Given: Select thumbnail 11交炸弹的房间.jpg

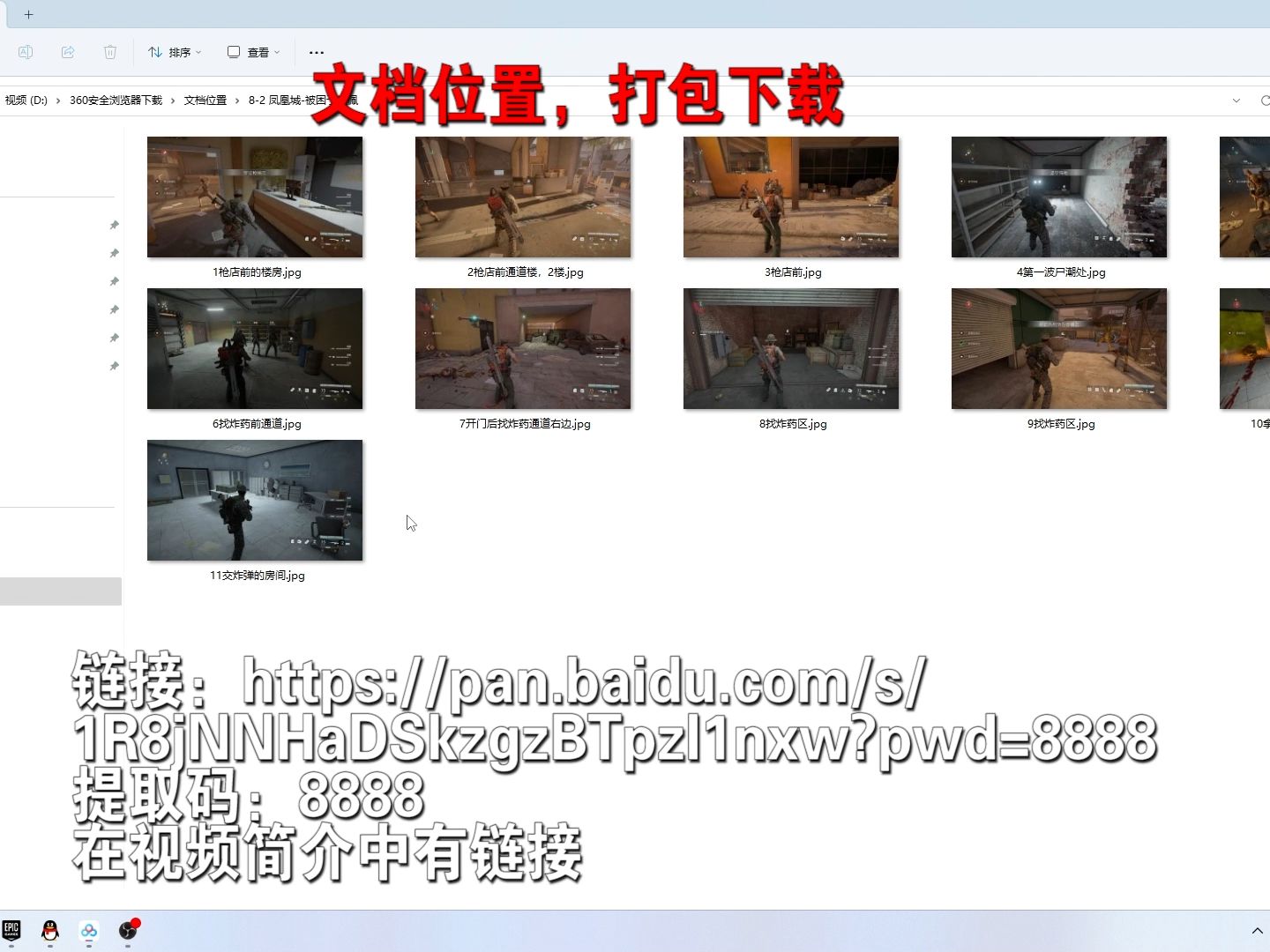Looking at the screenshot, I should [x=255, y=501].
